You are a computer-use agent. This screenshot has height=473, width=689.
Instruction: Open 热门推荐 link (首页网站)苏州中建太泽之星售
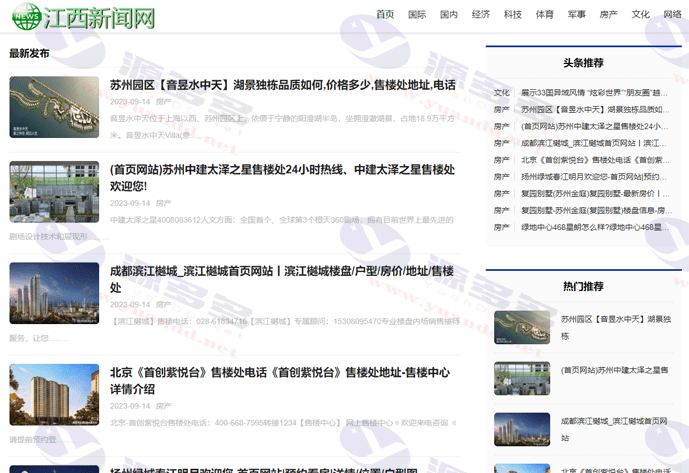[614, 370]
